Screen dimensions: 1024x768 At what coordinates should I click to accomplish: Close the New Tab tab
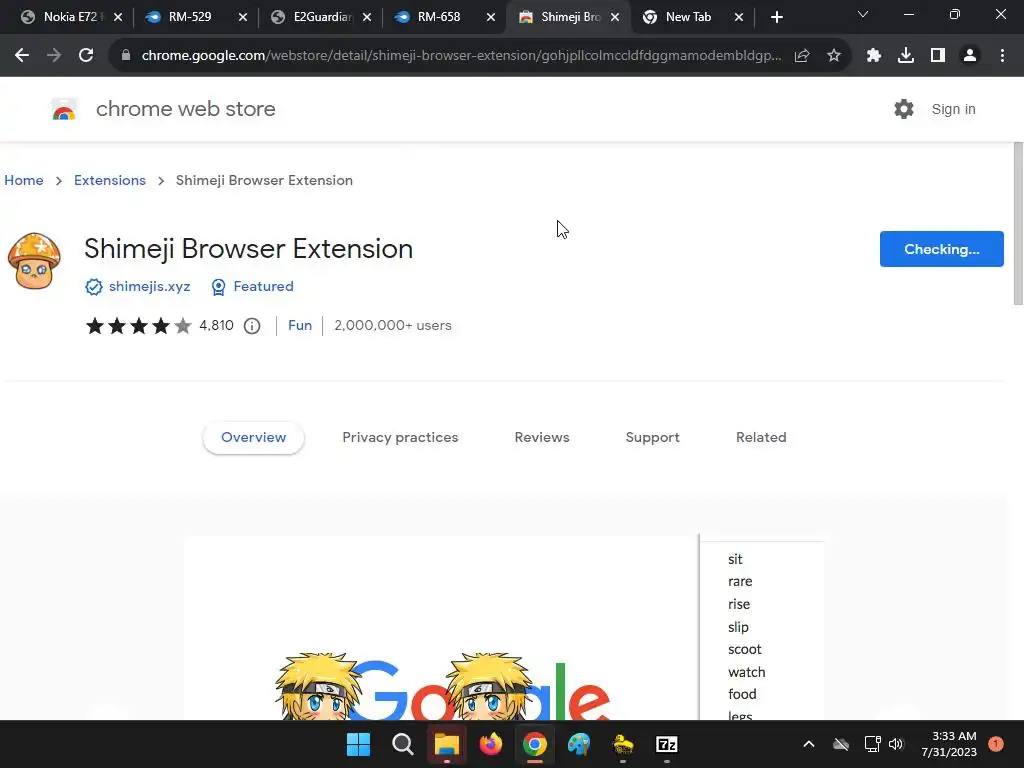click(739, 17)
